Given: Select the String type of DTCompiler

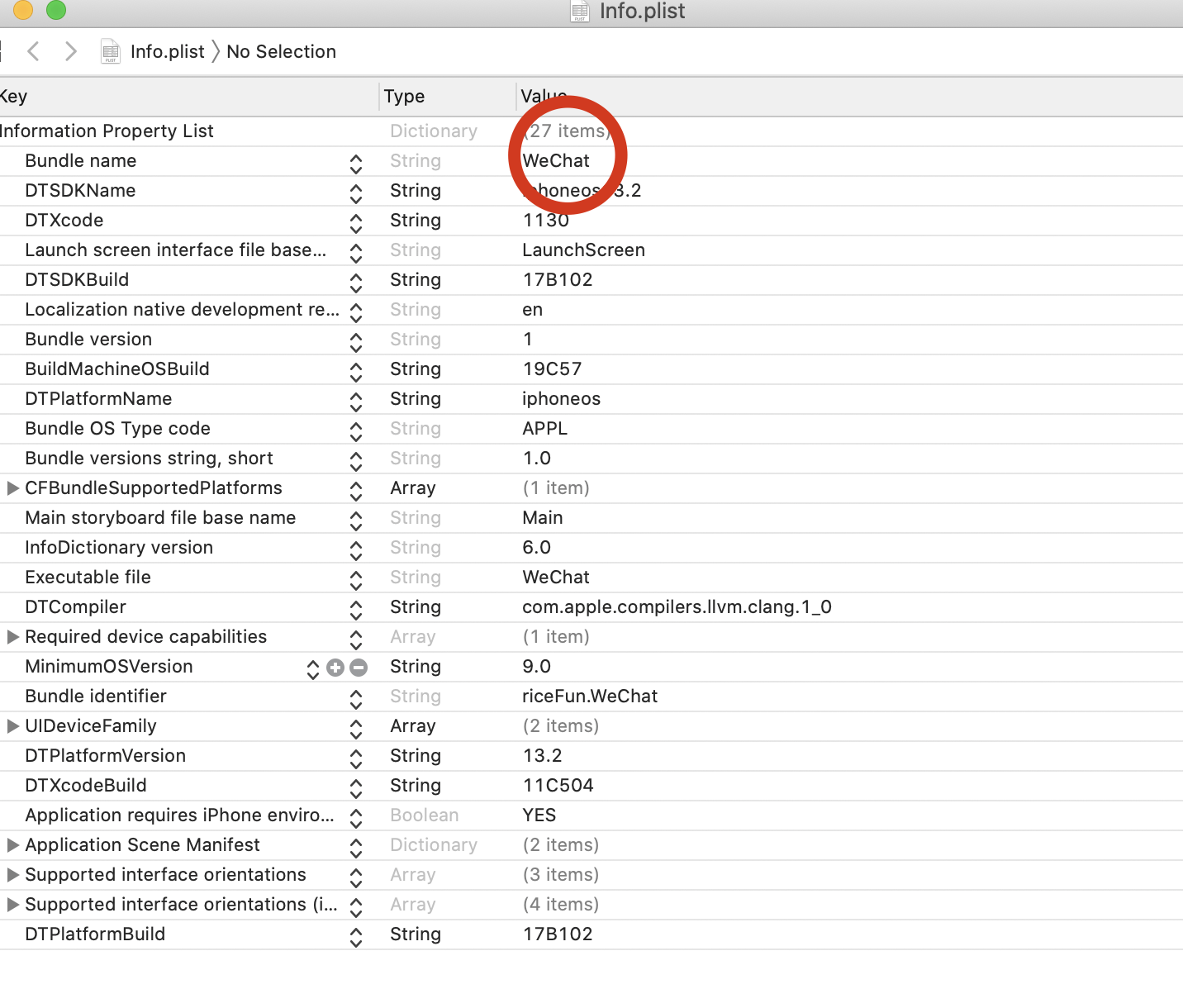Looking at the screenshot, I should (x=416, y=607).
